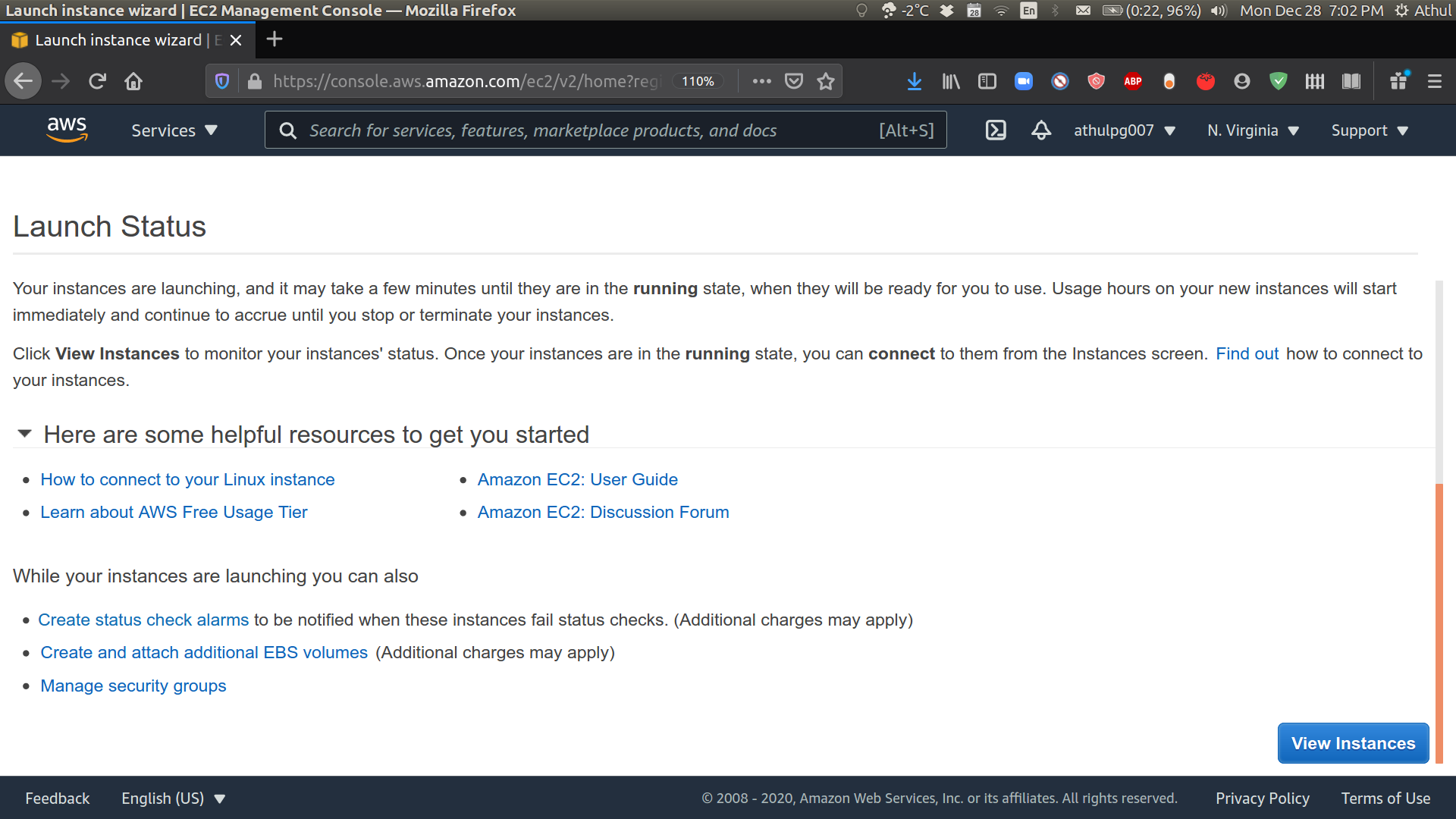This screenshot has height=819, width=1456.
Task: Click View Instances button
Action: 1353,742
